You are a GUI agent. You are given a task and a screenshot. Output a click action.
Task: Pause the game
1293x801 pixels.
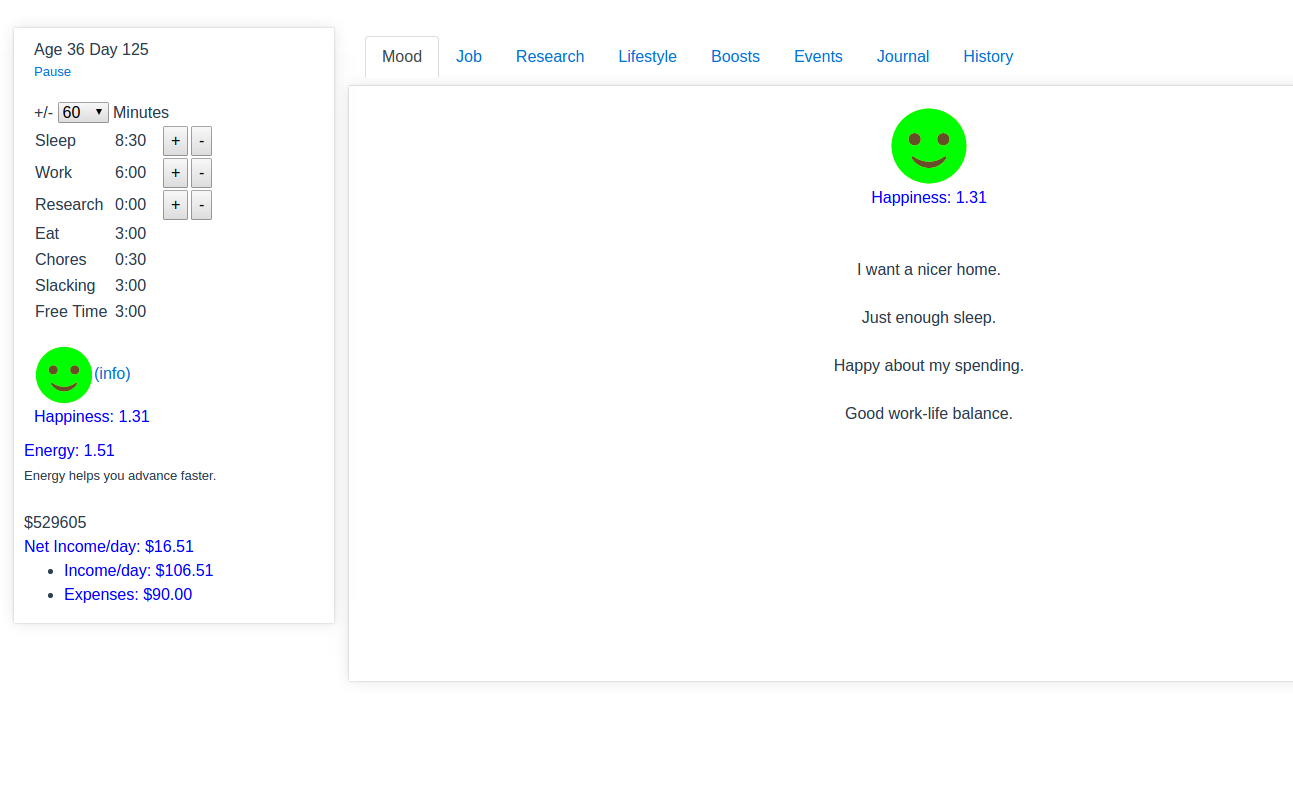click(52, 72)
